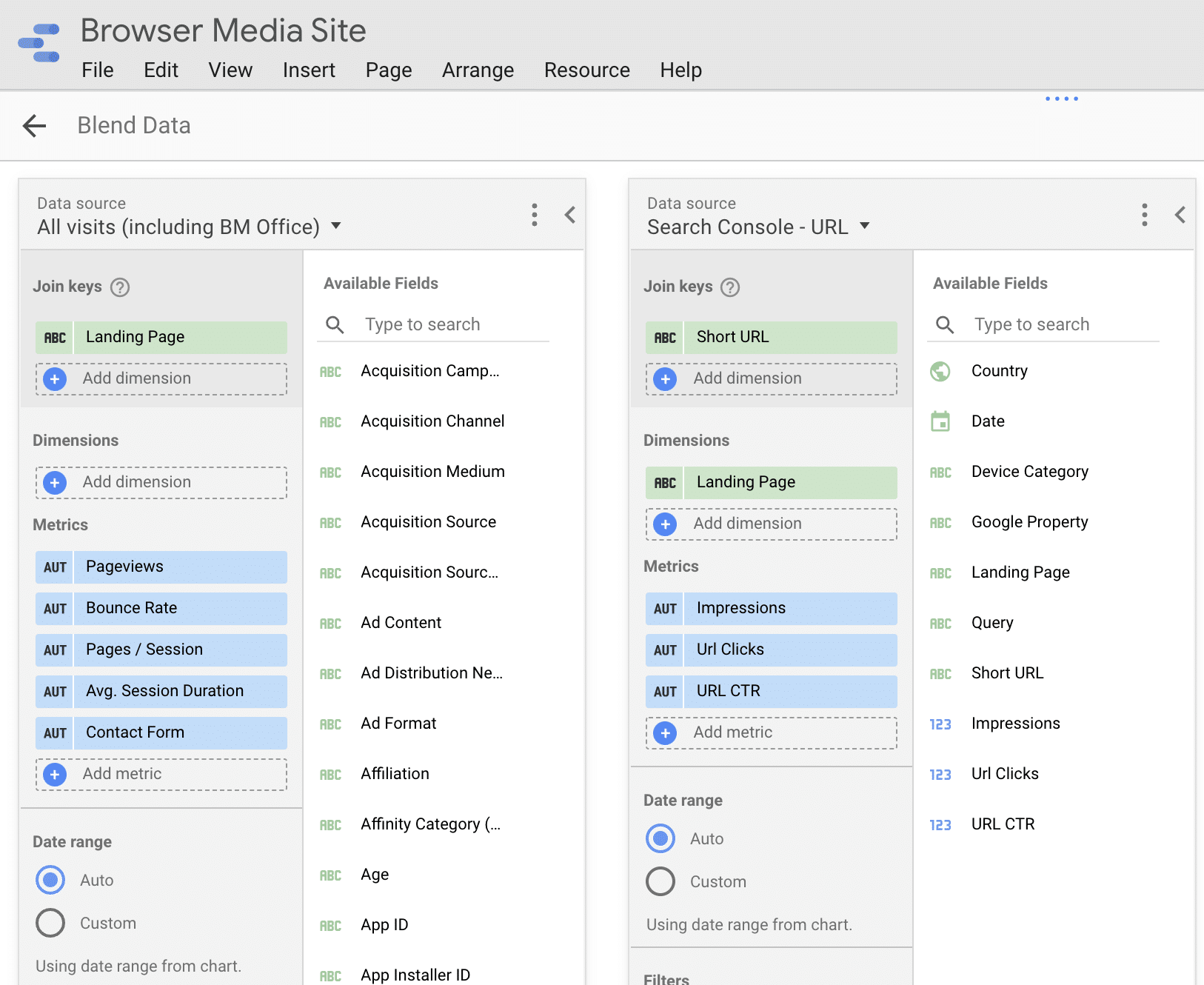The width and height of the screenshot is (1204, 985).
Task: Click the ABC icon next to Device Category
Action: point(940,473)
